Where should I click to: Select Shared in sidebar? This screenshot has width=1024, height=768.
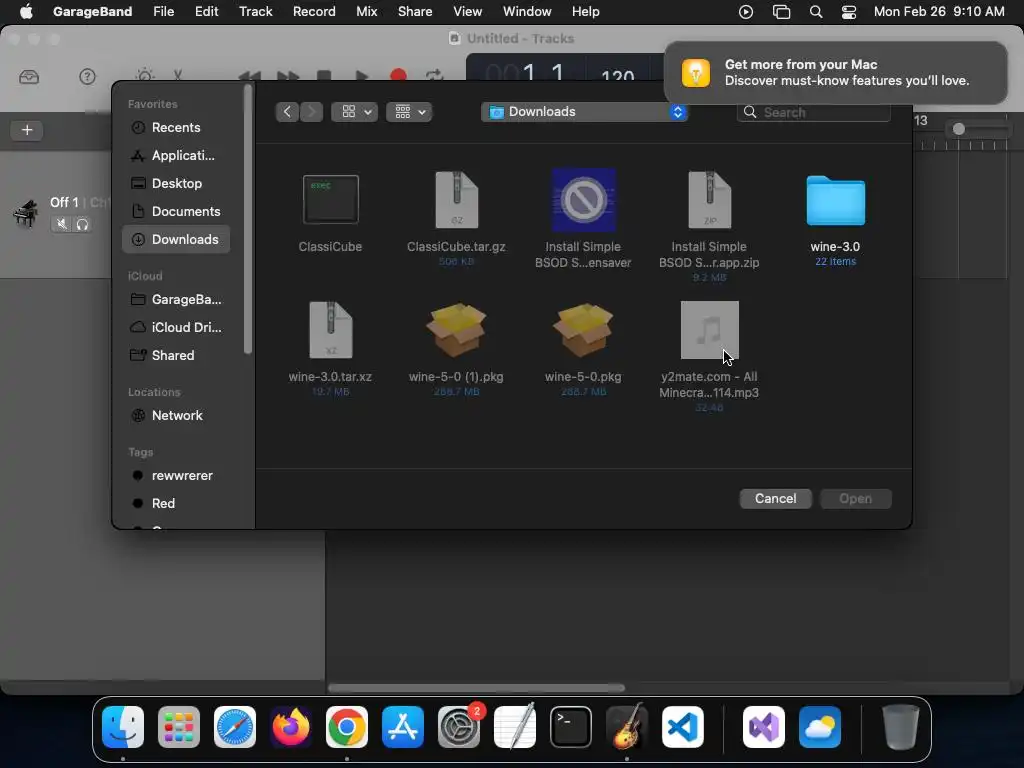tap(176, 355)
